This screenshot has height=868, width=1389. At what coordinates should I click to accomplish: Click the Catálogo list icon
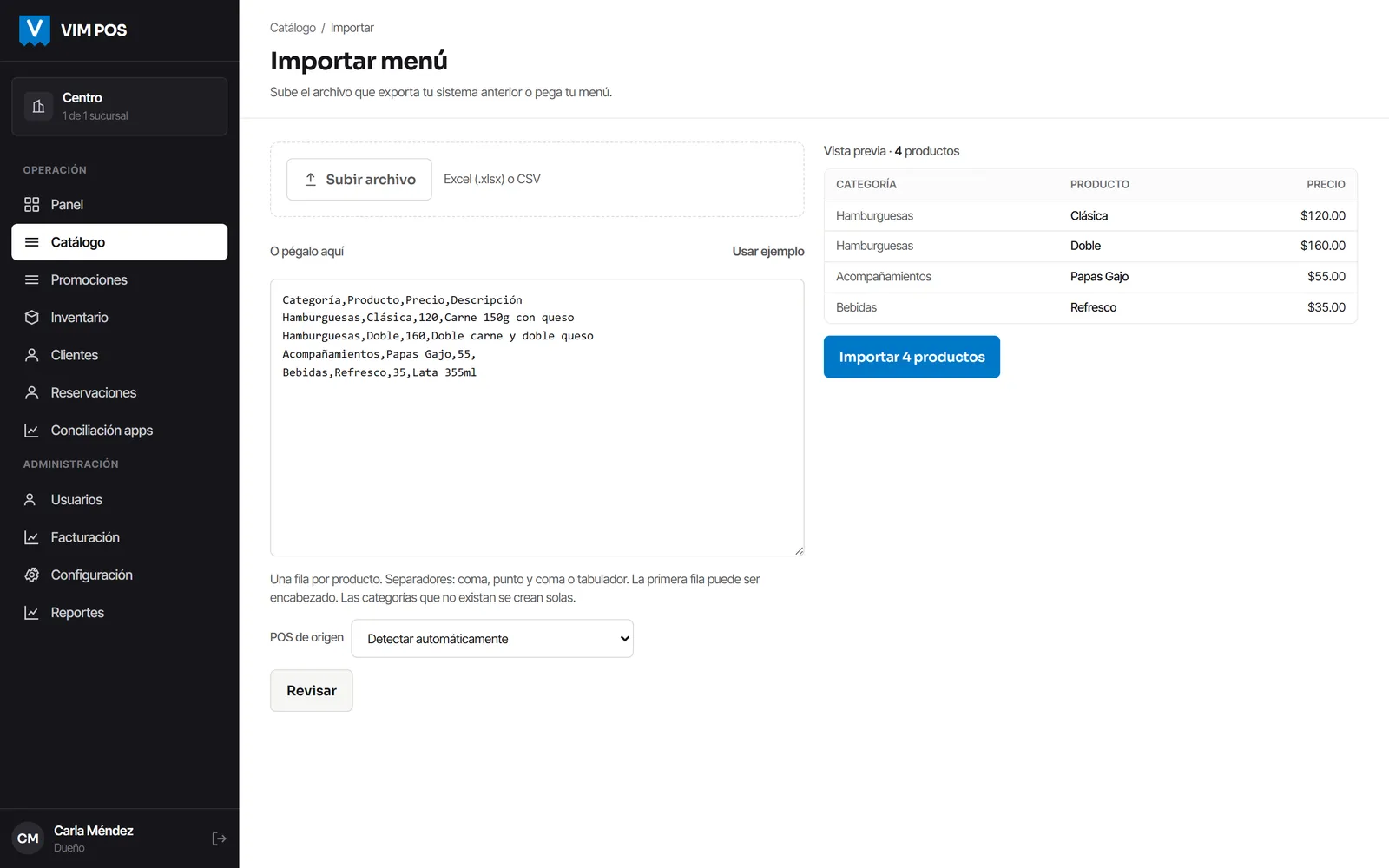tap(32, 242)
